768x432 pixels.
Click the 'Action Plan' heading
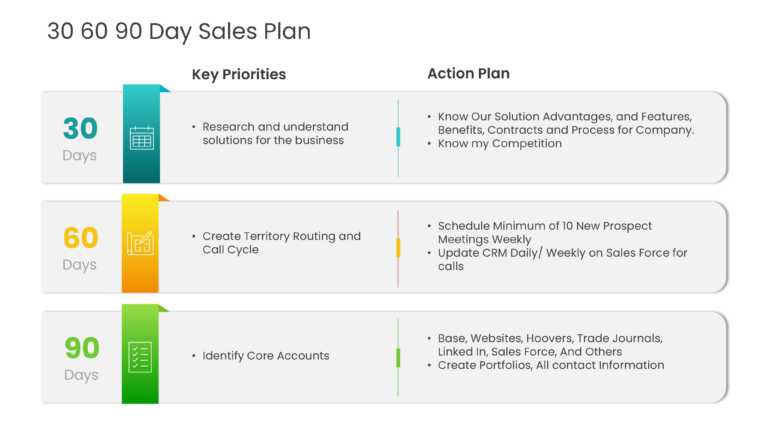(x=468, y=74)
